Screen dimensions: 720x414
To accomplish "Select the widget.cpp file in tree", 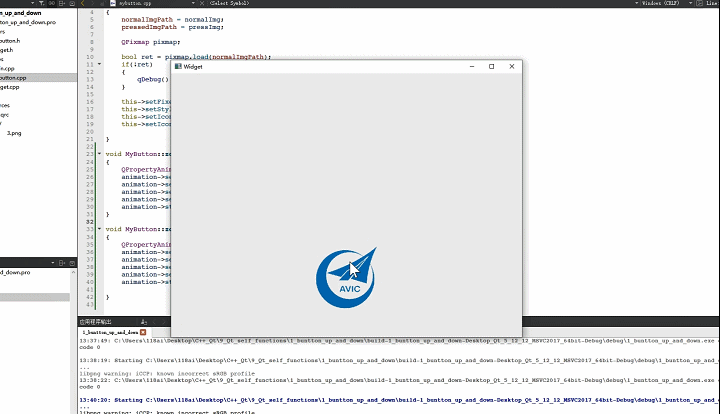I will [x=10, y=87].
